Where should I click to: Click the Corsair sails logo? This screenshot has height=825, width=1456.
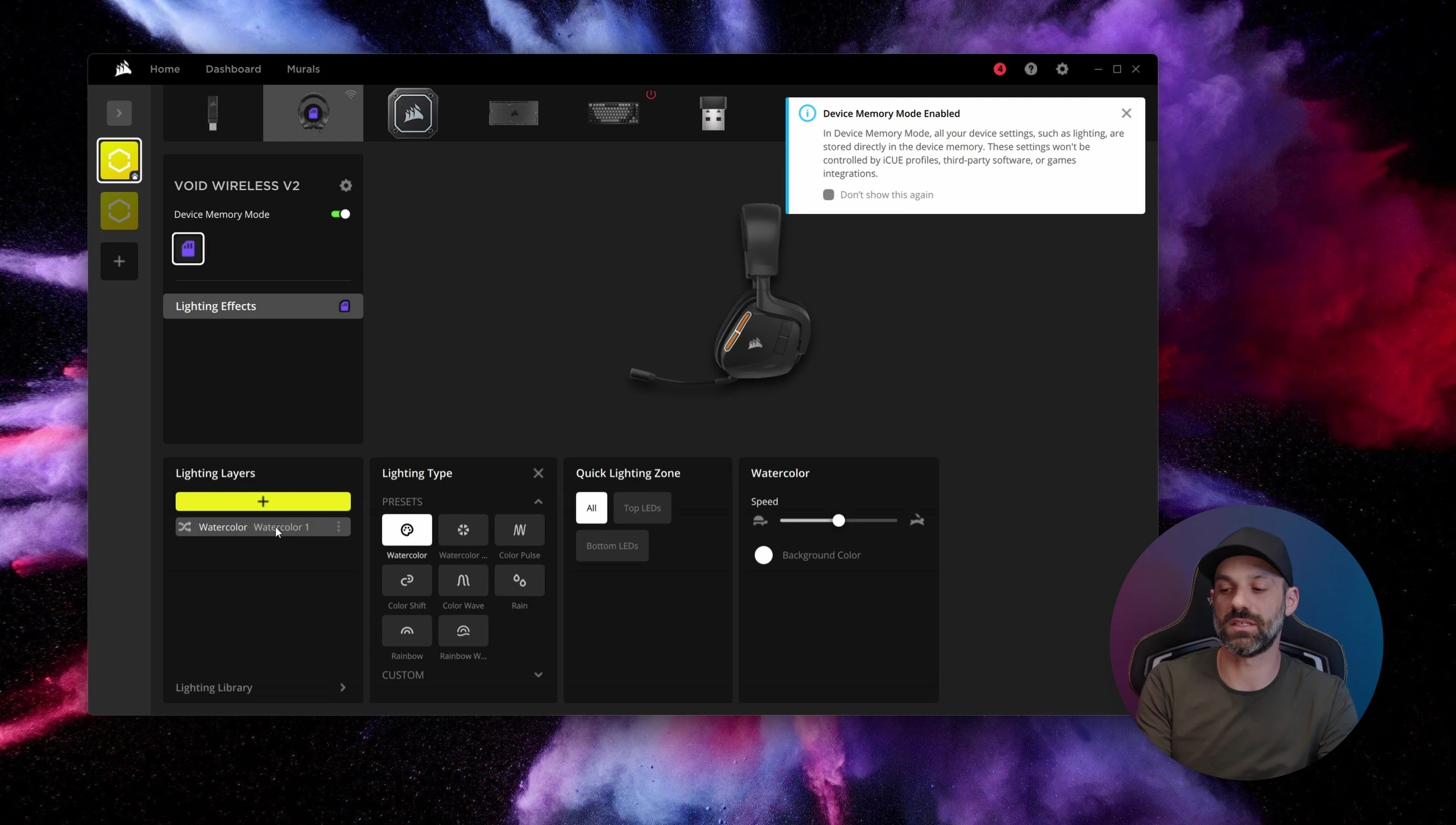pyautogui.click(x=123, y=69)
